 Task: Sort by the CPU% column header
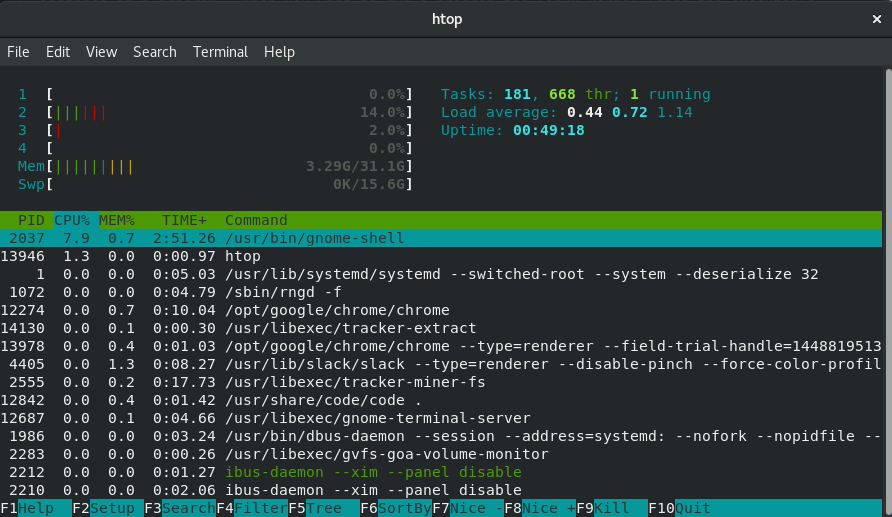[x=72, y=220]
